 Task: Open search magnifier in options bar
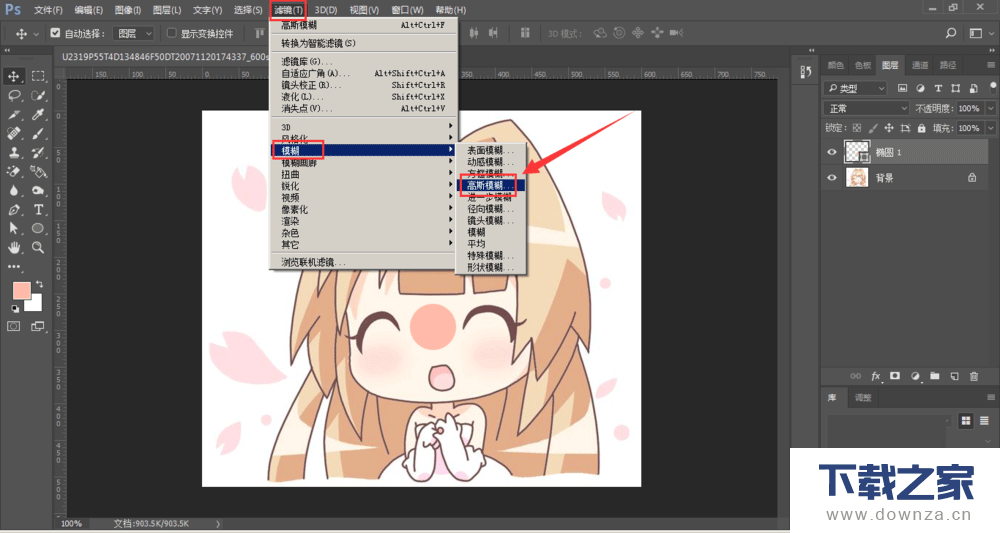[x=951, y=33]
